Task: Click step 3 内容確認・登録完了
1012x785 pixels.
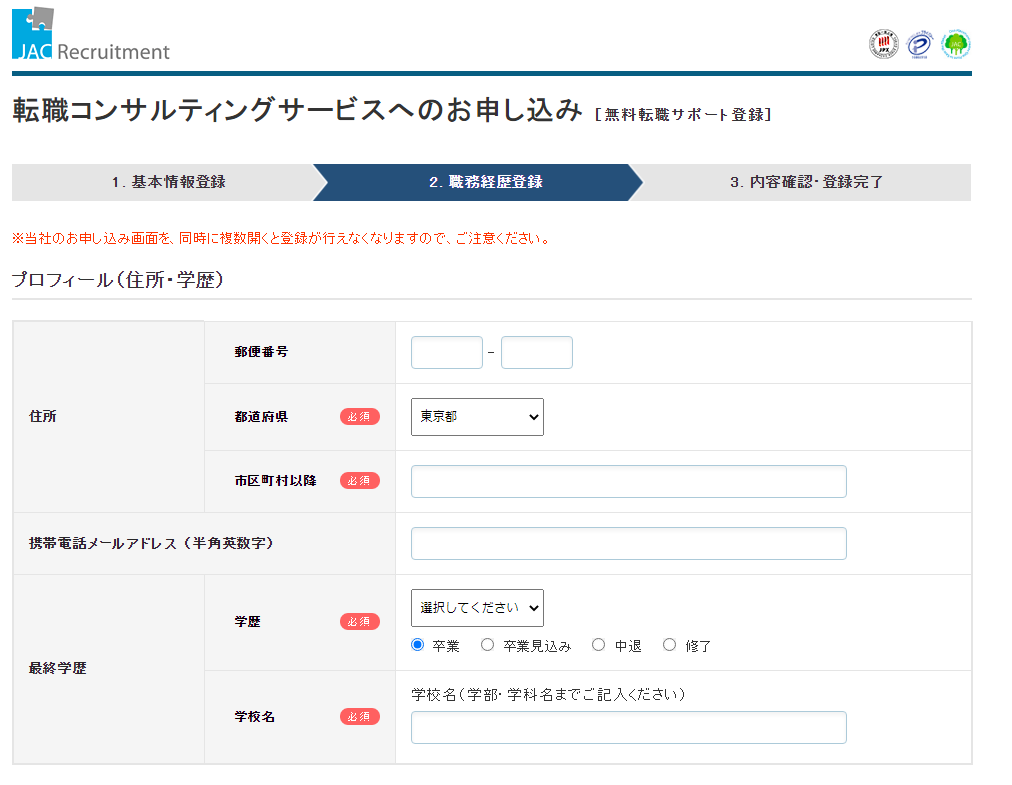Action: point(806,182)
